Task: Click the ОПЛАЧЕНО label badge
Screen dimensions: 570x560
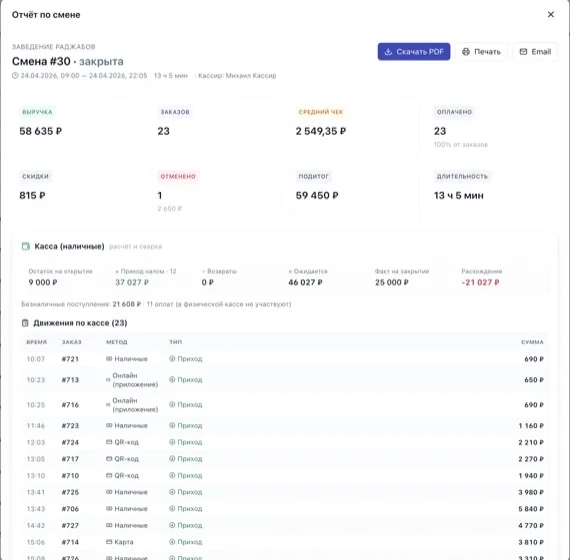Action: pos(454,112)
